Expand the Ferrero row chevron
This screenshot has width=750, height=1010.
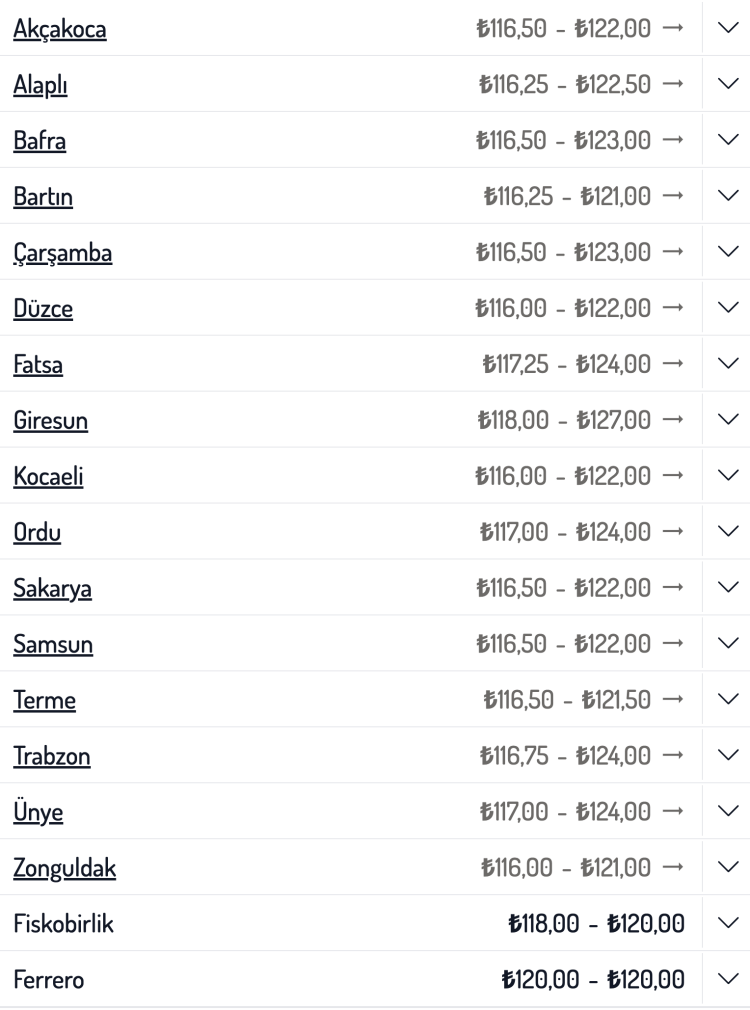pos(727,980)
